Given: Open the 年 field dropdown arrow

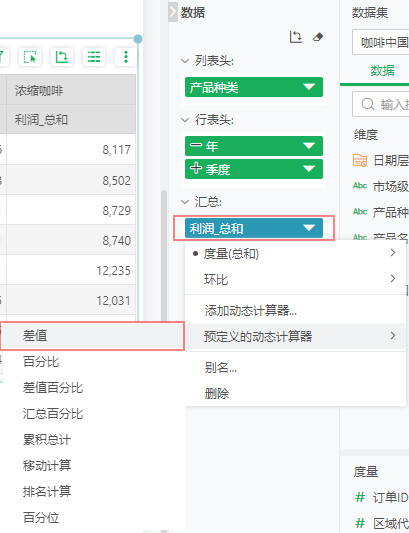Looking at the screenshot, I should point(309,146).
